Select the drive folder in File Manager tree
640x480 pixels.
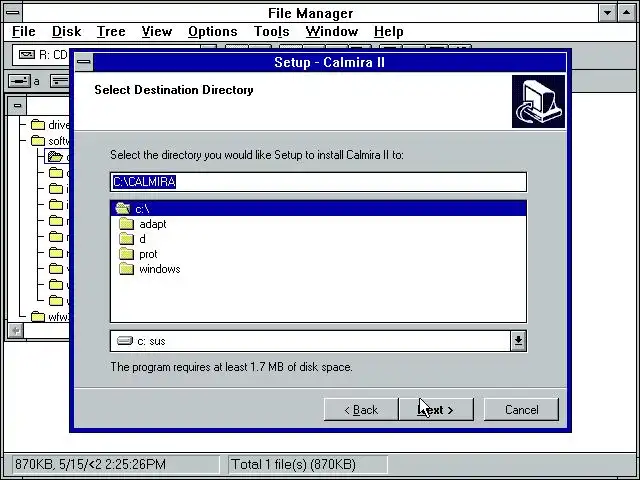(50, 124)
